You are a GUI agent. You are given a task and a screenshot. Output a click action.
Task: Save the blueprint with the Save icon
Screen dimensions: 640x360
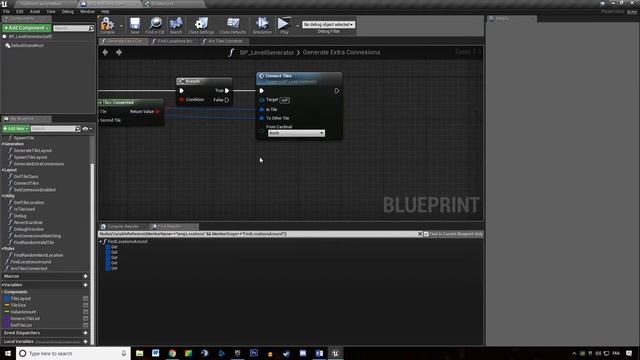tap(135, 25)
